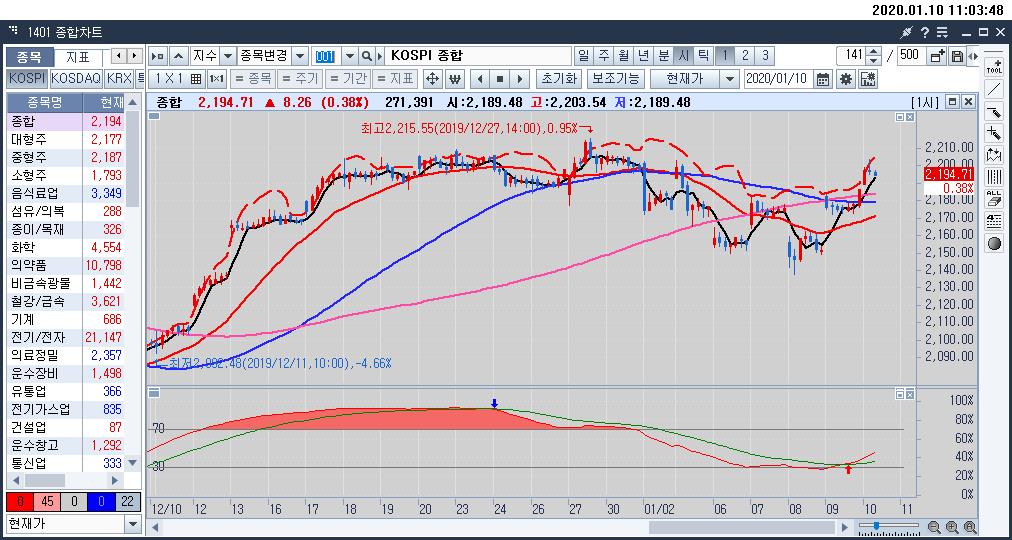Add new chart window icon

point(938,55)
